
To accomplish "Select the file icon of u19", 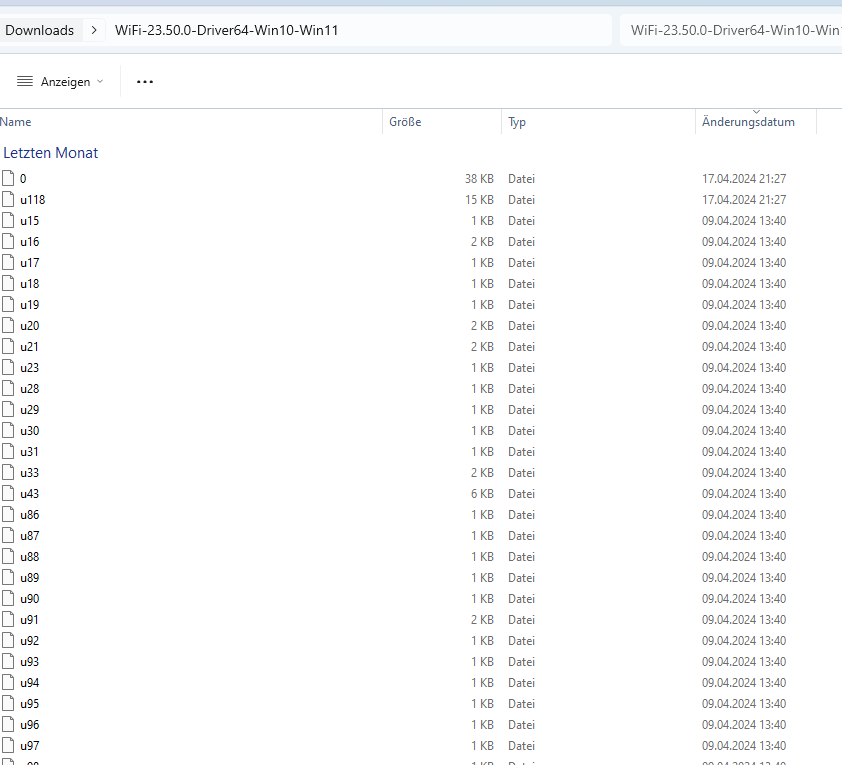I will pyautogui.click(x=8, y=304).
